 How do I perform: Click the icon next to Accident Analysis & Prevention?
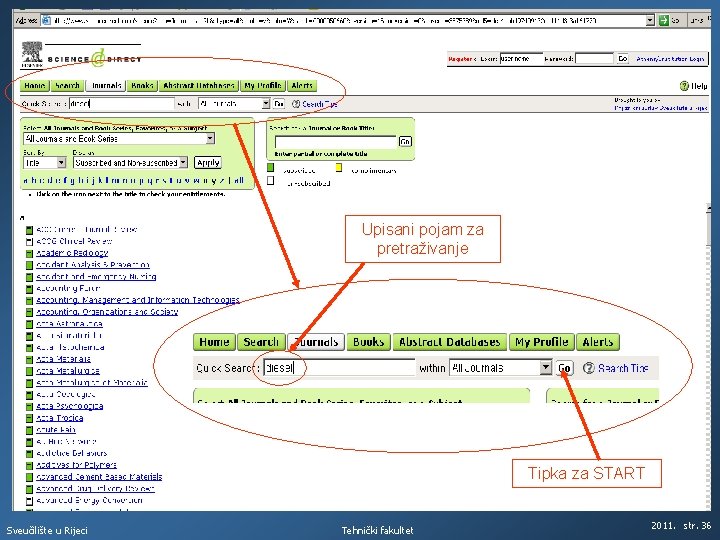pos(29,265)
